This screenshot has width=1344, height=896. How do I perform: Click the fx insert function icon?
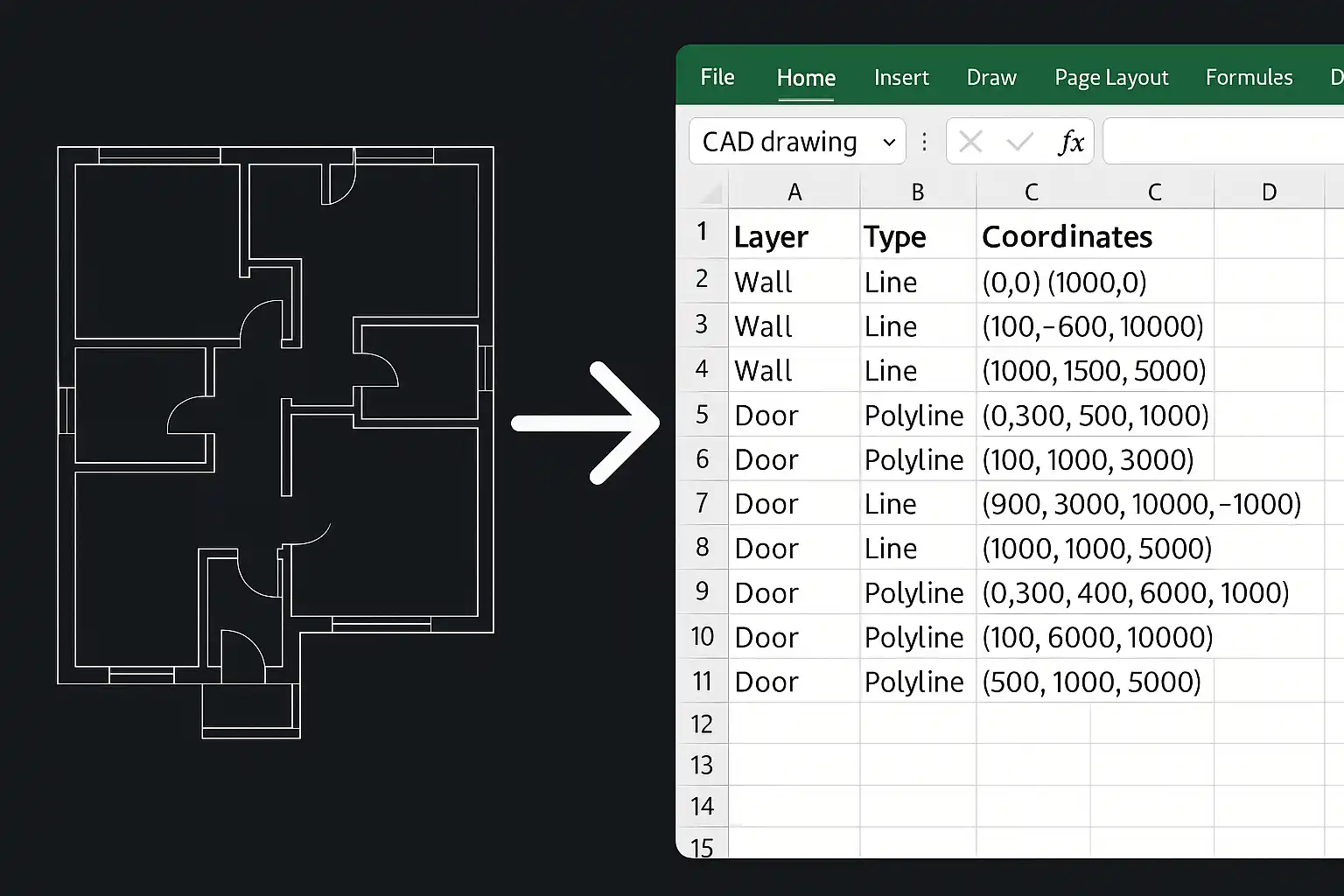pyautogui.click(x=1071, y=142)
